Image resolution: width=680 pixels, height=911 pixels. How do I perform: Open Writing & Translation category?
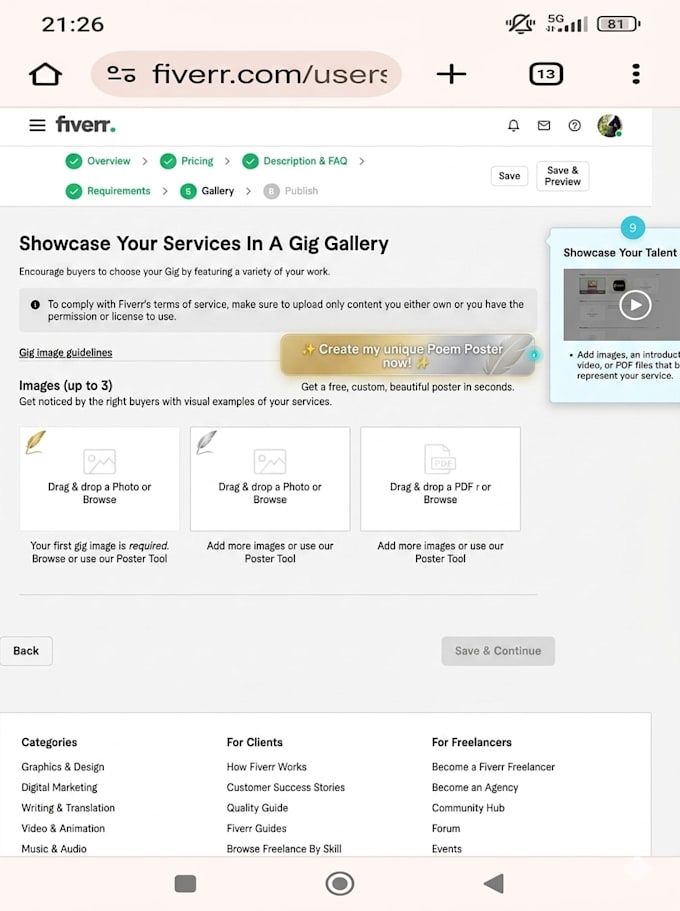[x=68, y=808]
